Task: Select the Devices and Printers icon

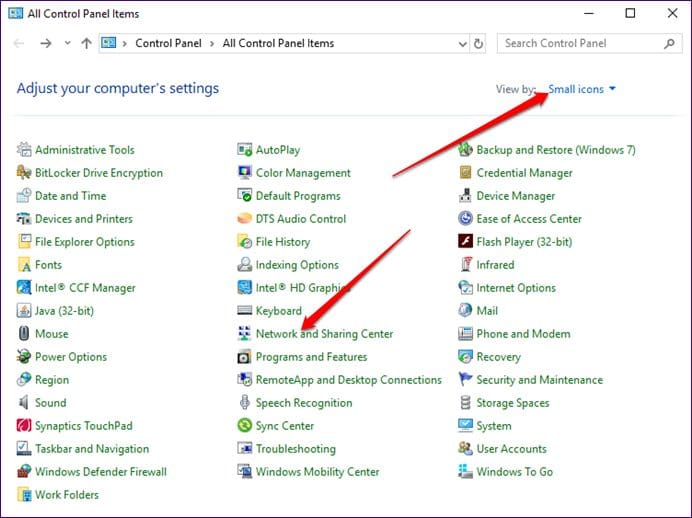Action: 24,218
